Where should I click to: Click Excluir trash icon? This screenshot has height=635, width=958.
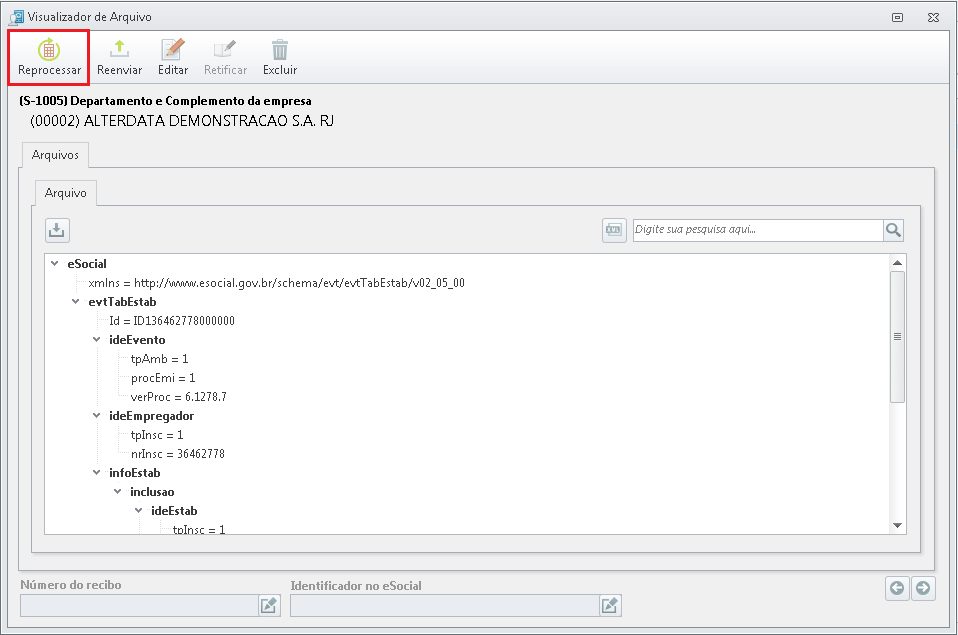point(280,57)
